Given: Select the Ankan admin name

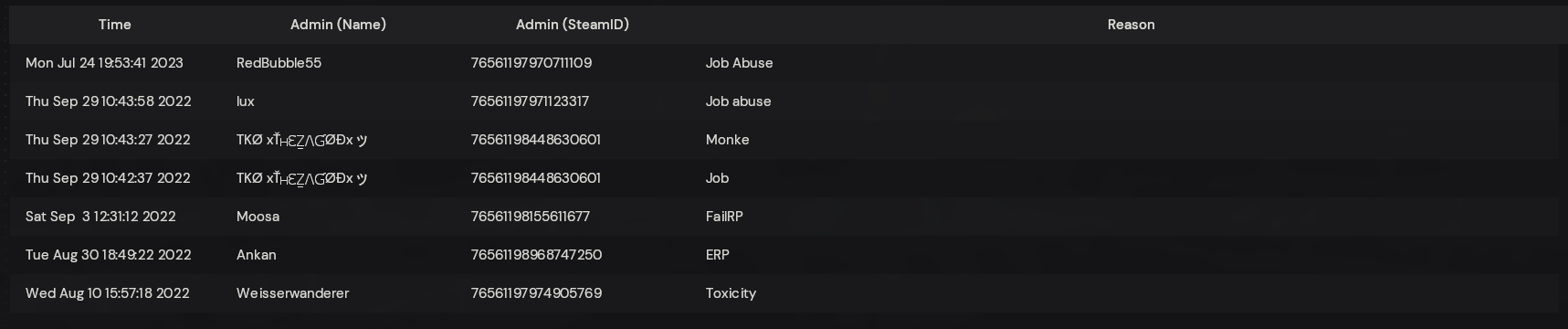Looking at the screenshot, I should point(257,255).
